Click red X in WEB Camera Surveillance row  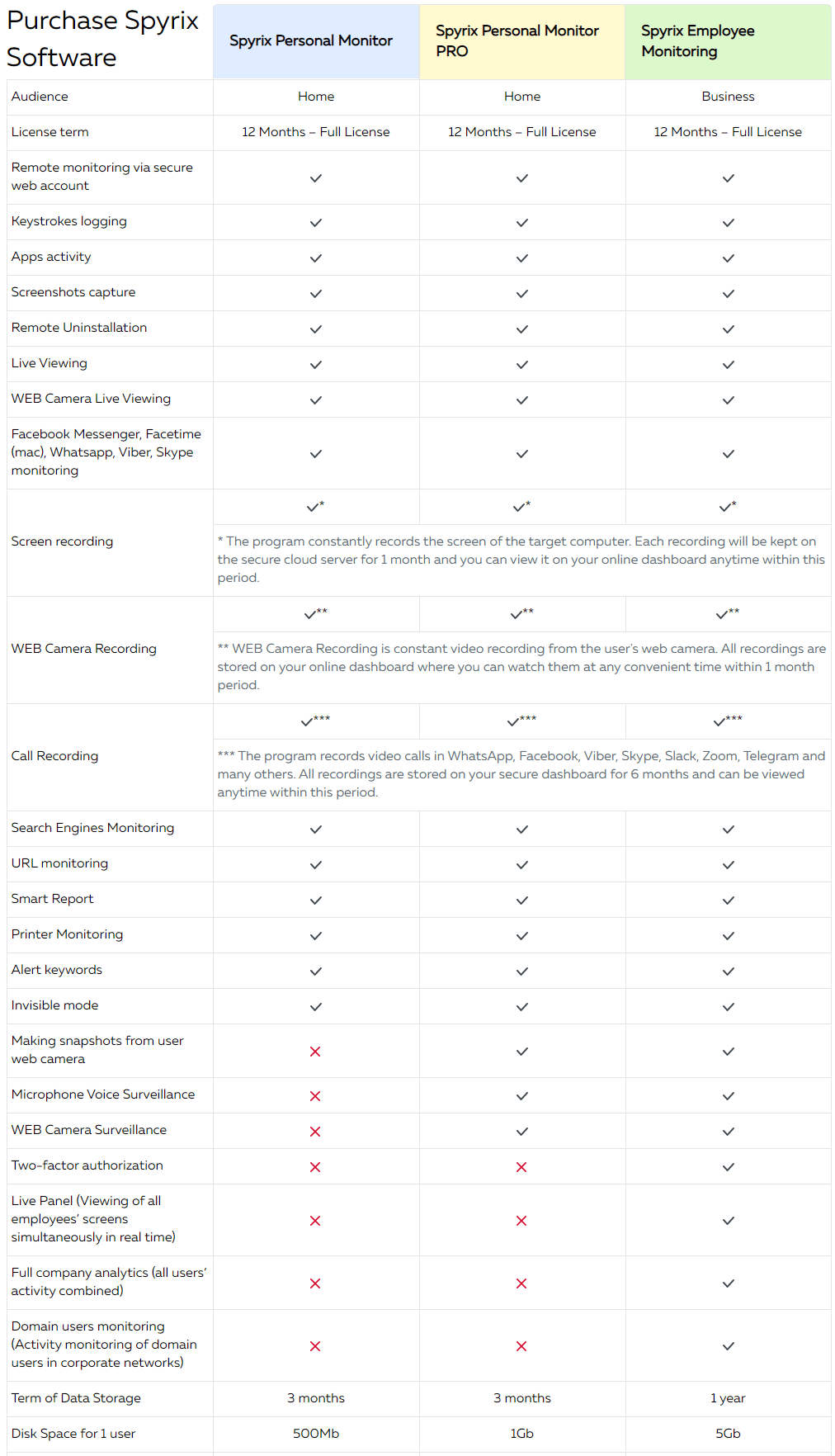[x=315, y=1132]
